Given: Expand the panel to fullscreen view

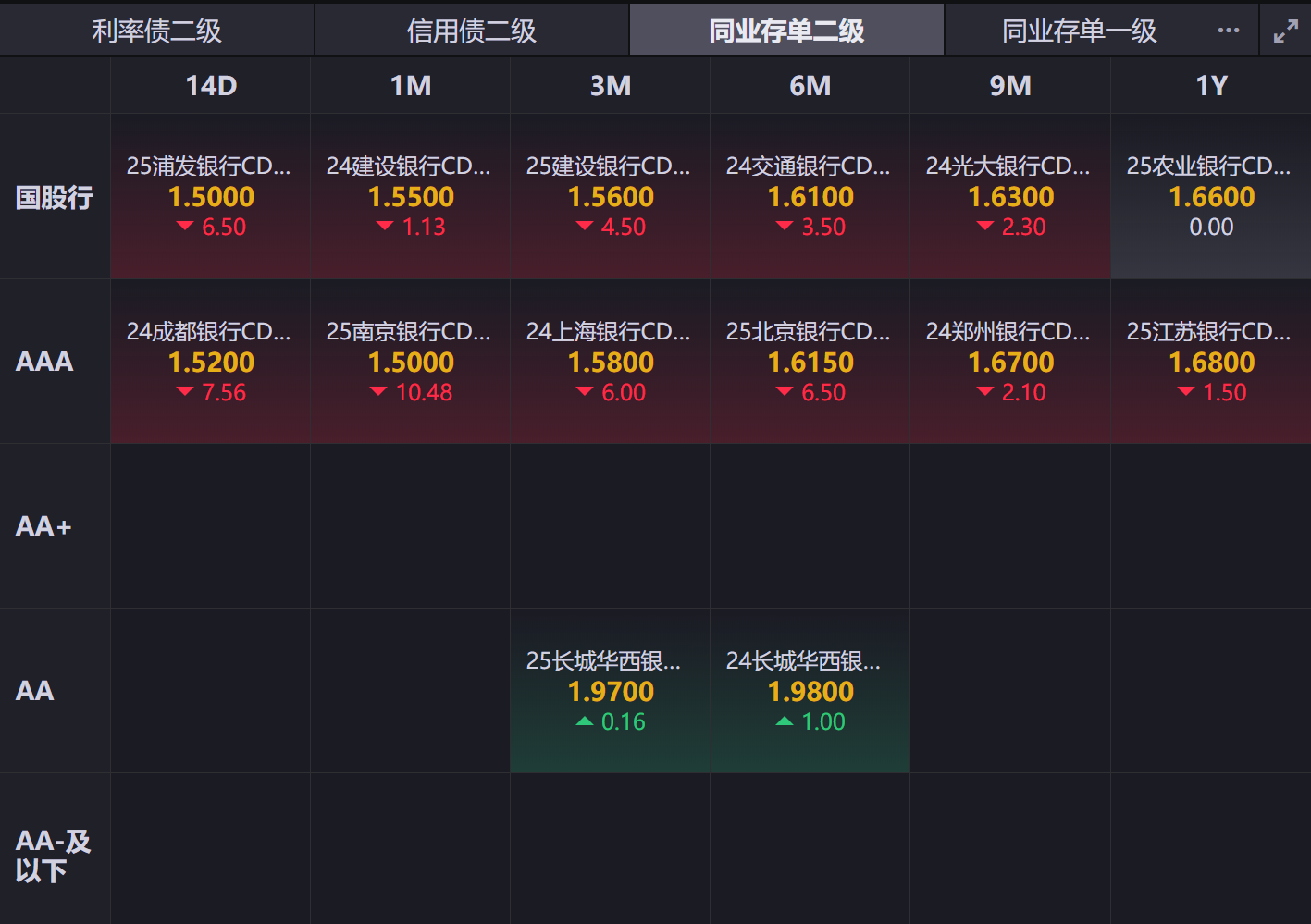Looking at the screenshot, I should coord(1286,31).
